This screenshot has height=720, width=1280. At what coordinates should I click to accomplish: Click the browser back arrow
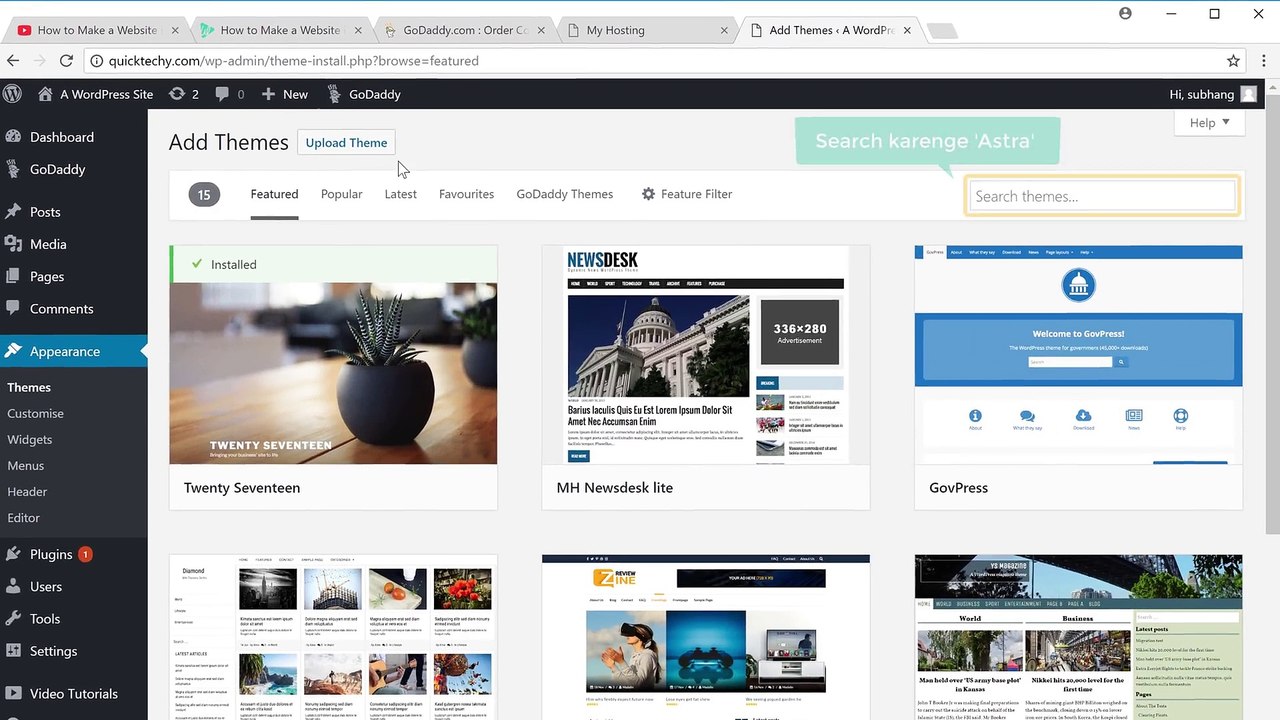click(13, 61)
